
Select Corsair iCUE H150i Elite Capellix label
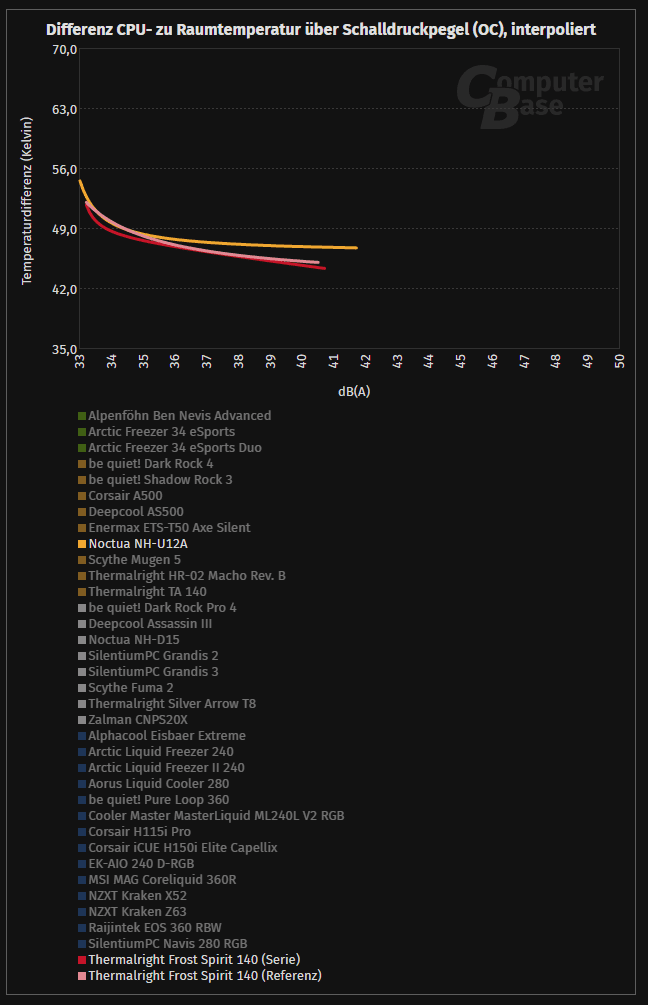pyautogui.click(x=183, y=848)
